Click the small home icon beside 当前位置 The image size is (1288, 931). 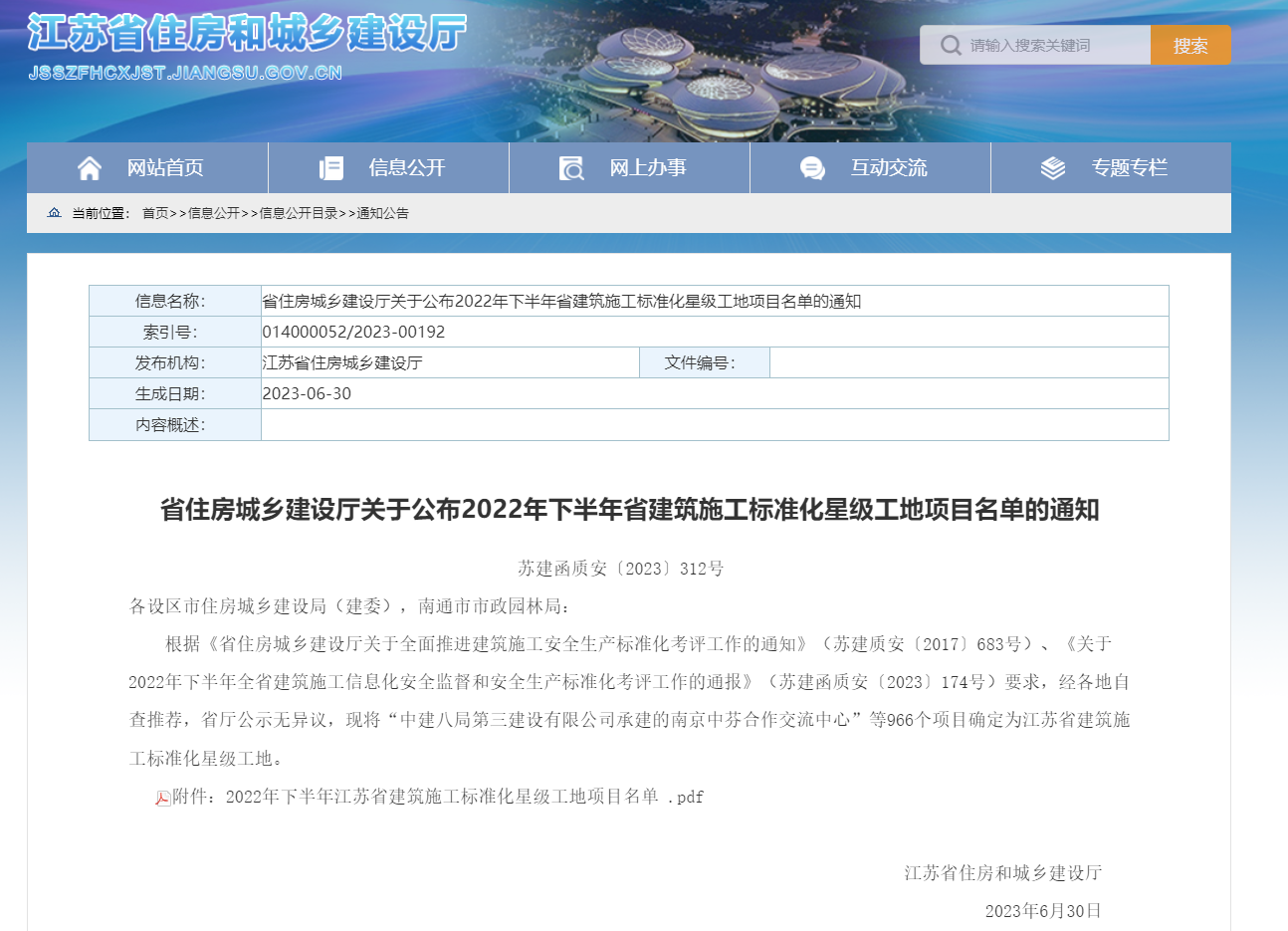(x=55, y=213)
